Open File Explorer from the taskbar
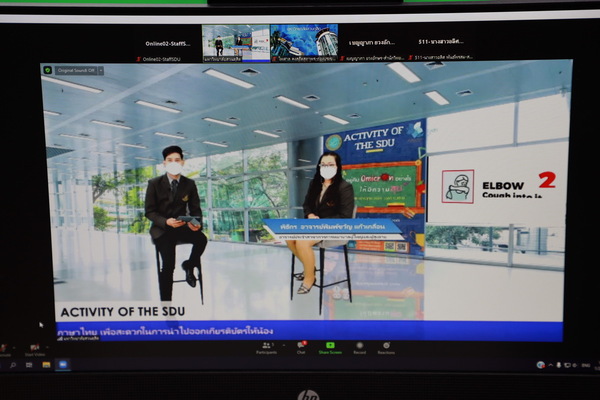 pyautogui.click(x=46, y=365)
